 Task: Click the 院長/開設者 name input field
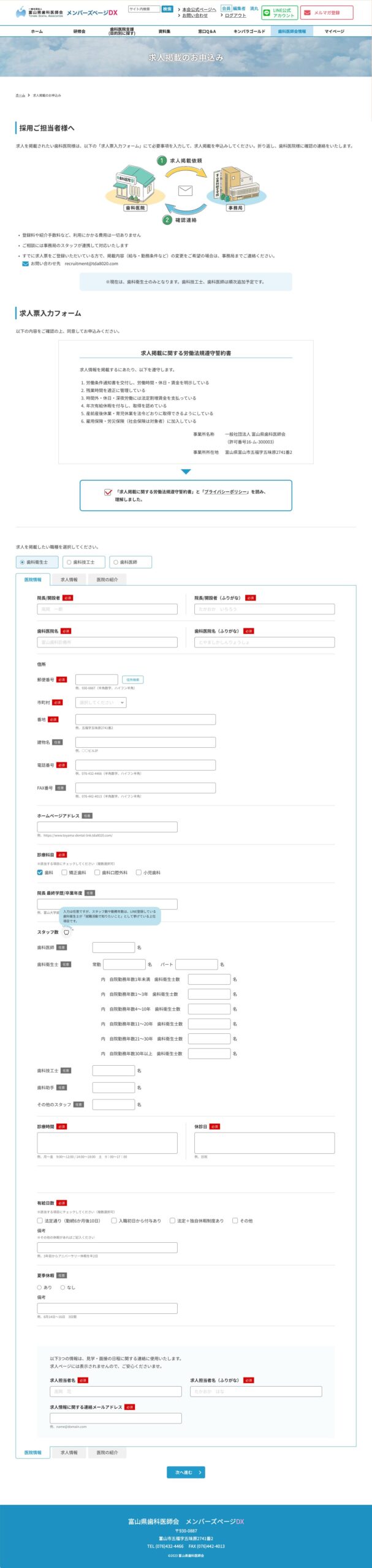[x=107, y=609]
